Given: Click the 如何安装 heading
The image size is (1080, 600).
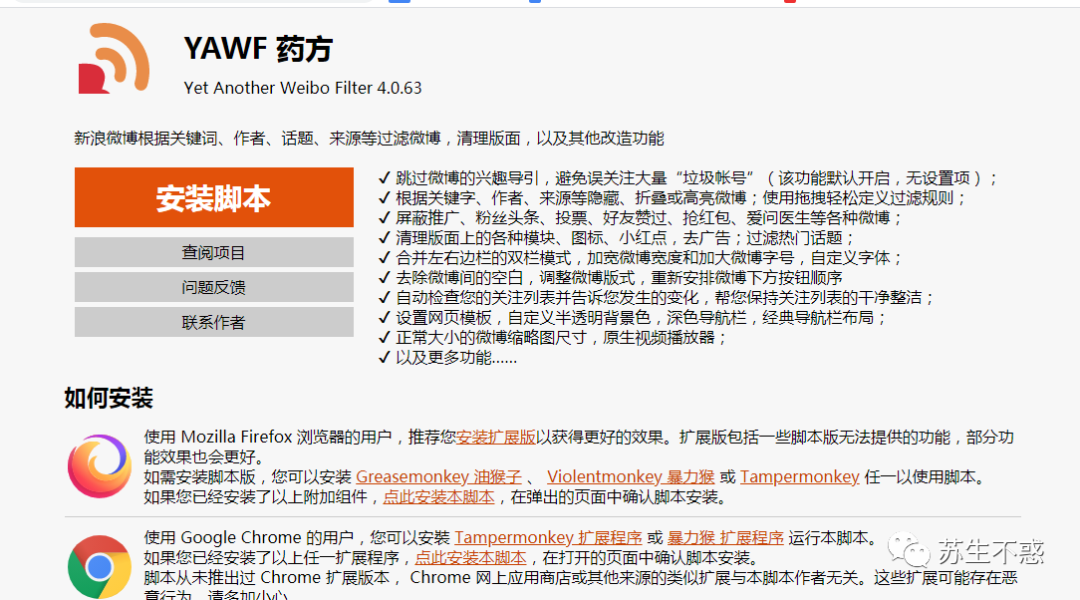Looking at the screenshot, I should pos(109,398).
